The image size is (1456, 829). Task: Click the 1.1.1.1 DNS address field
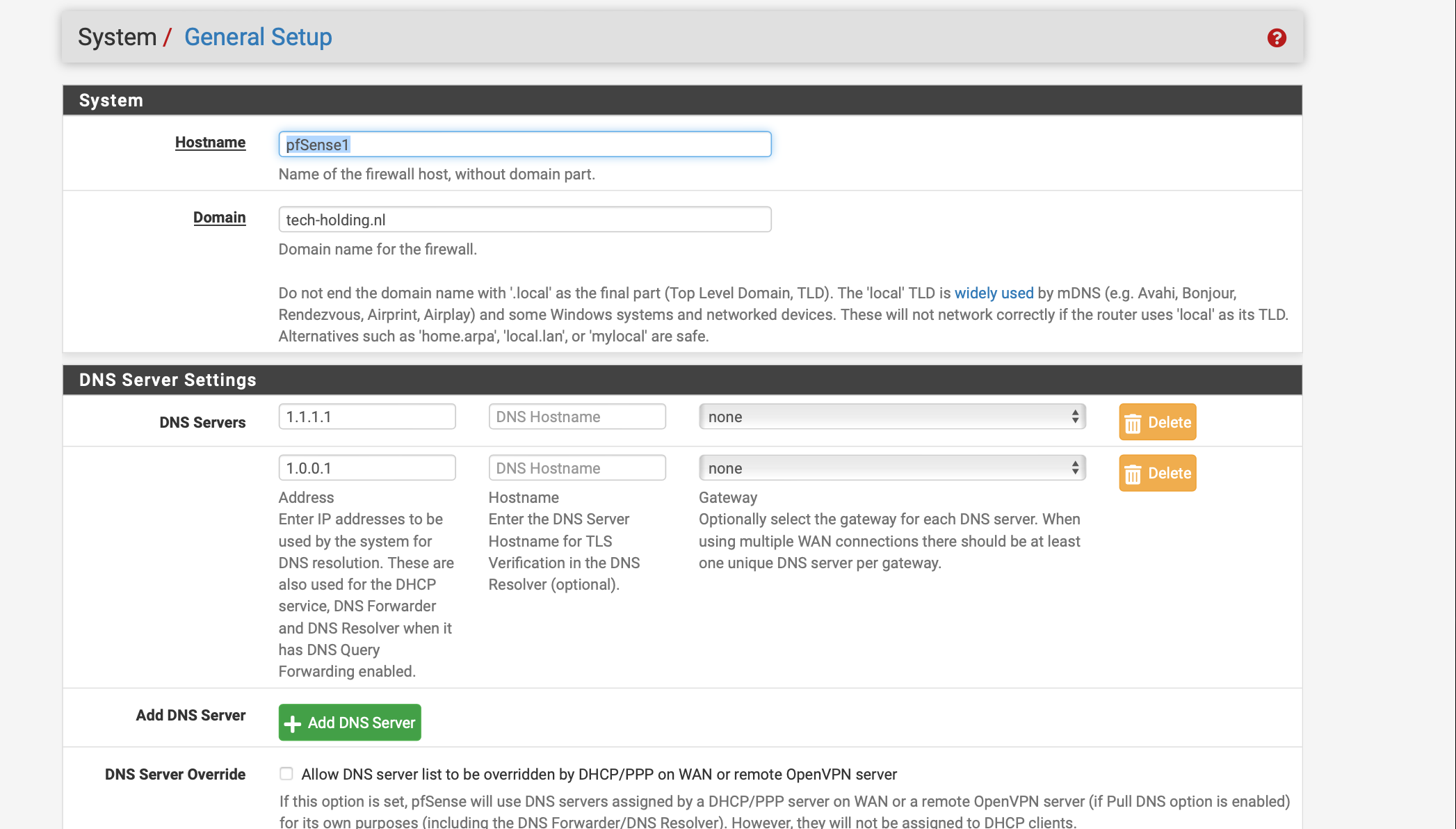coord(367,417)
